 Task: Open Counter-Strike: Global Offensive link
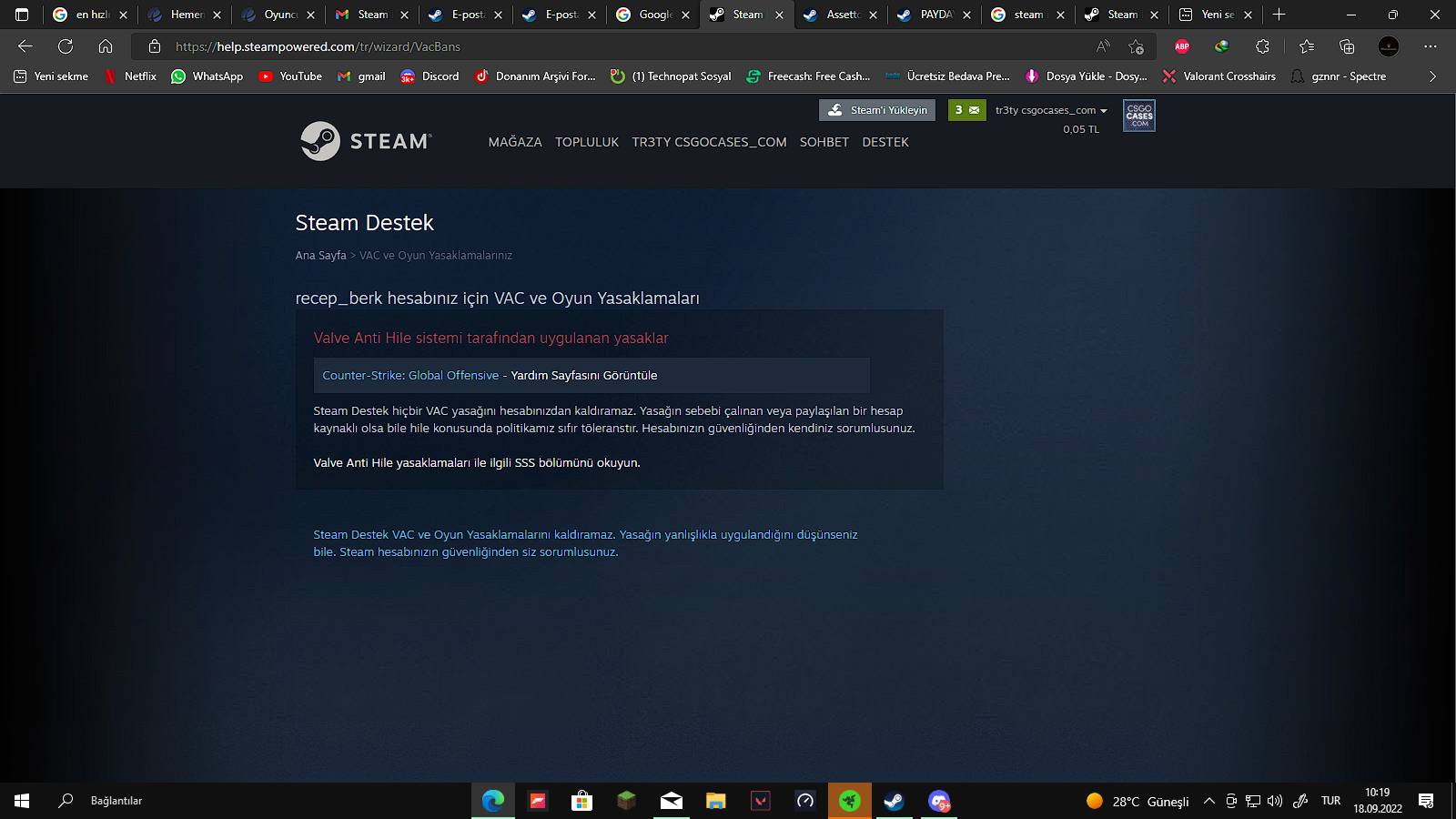(410, 375)
